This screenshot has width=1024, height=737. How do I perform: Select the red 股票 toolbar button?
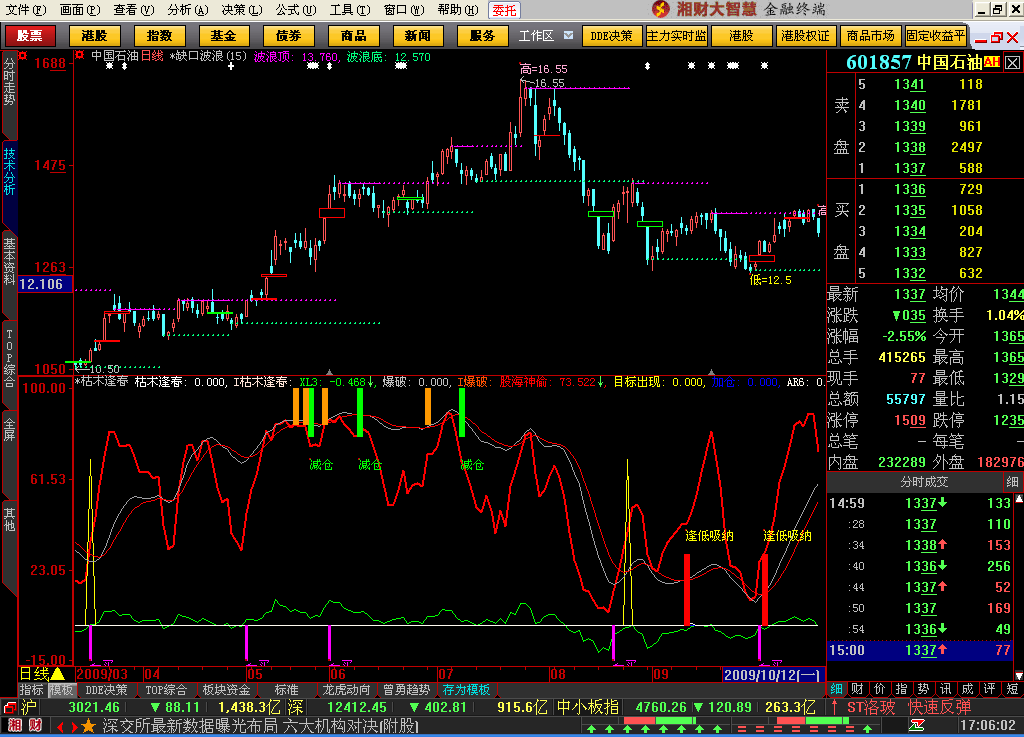(29, 36)
